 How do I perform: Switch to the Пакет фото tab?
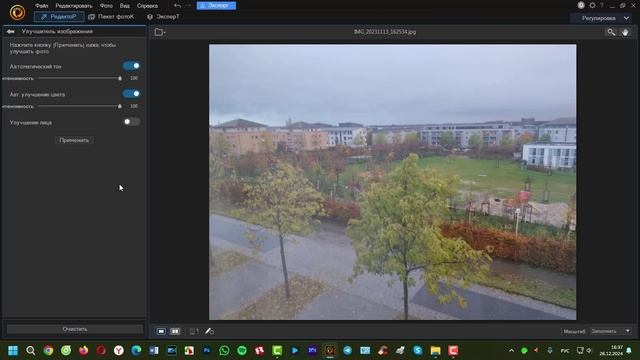pos(111,17)
